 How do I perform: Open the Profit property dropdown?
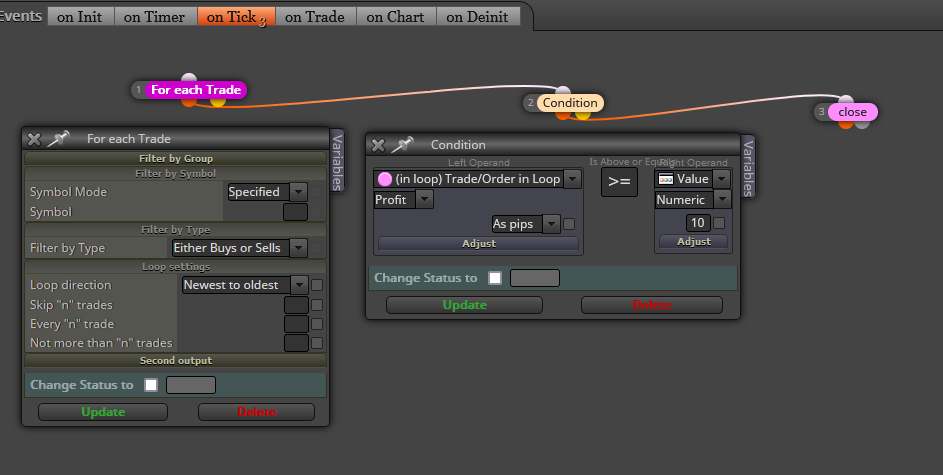click(x=403, y=200)
